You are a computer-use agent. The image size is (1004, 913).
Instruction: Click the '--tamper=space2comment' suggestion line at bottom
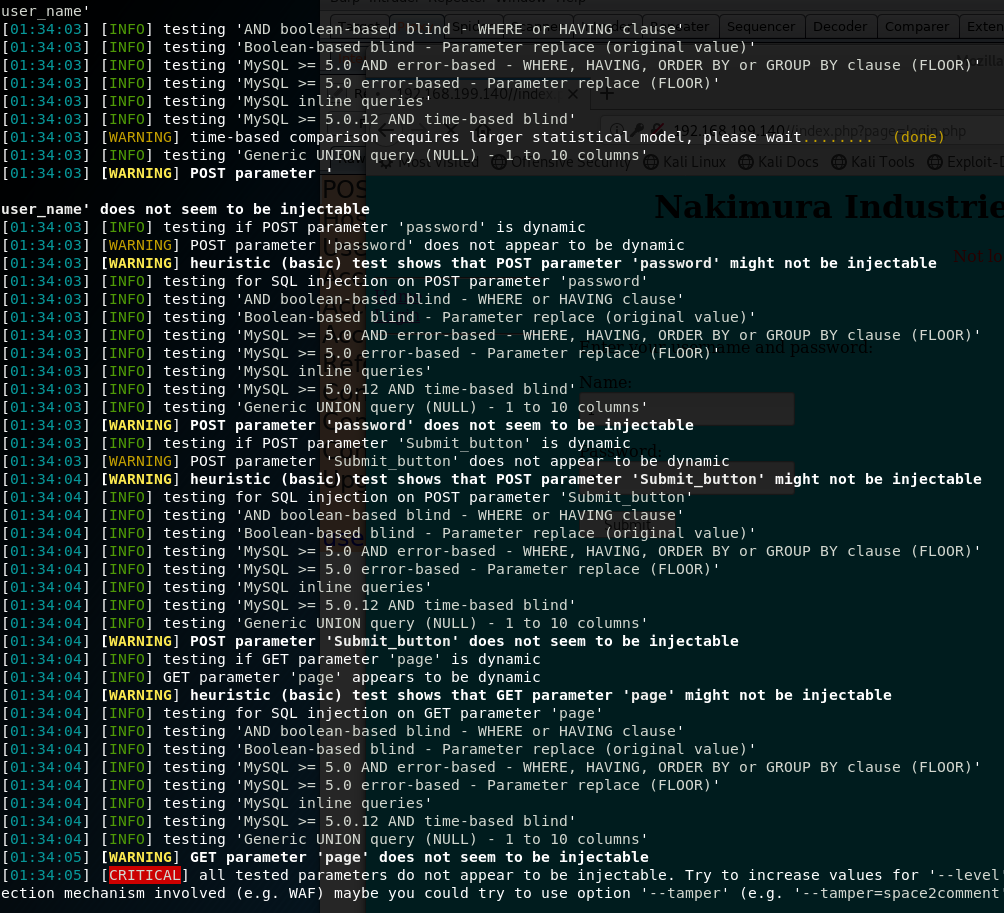[502, 893]
